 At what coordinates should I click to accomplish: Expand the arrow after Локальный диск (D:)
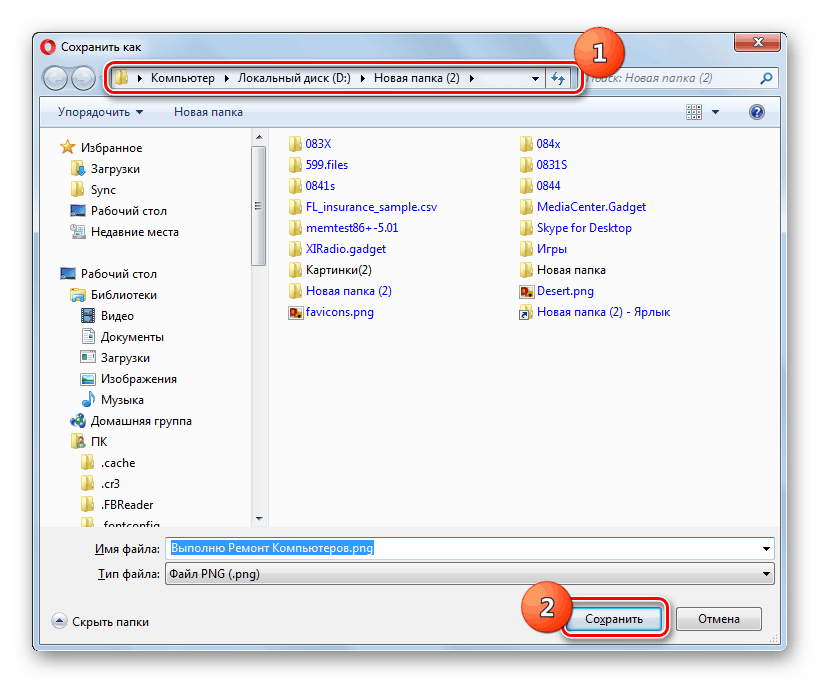(x=362, y=78)
